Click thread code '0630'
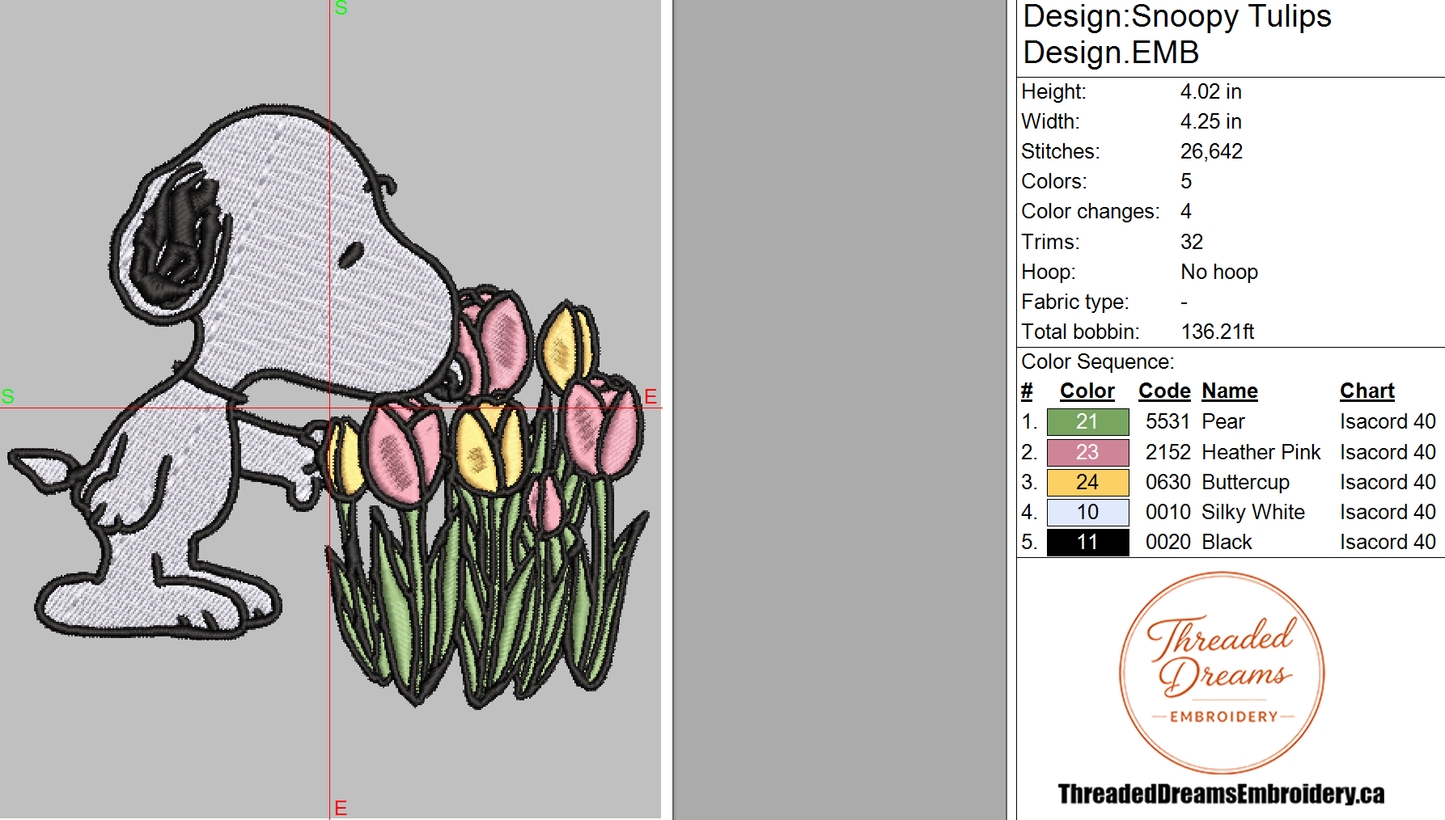Viewport: 1445px width, 820px height. click(1168, 482)
